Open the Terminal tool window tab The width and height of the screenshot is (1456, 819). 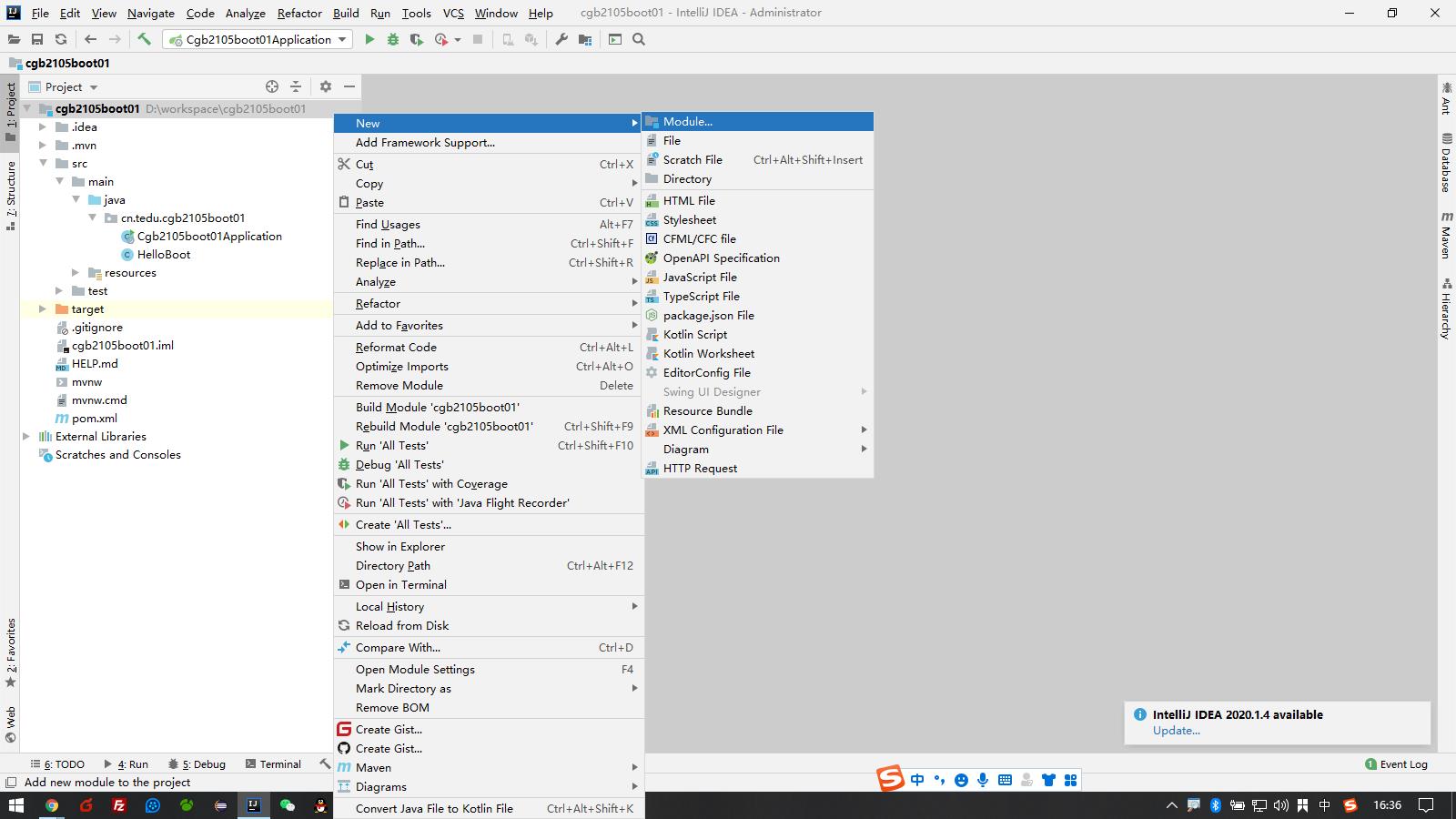point(273,764)
